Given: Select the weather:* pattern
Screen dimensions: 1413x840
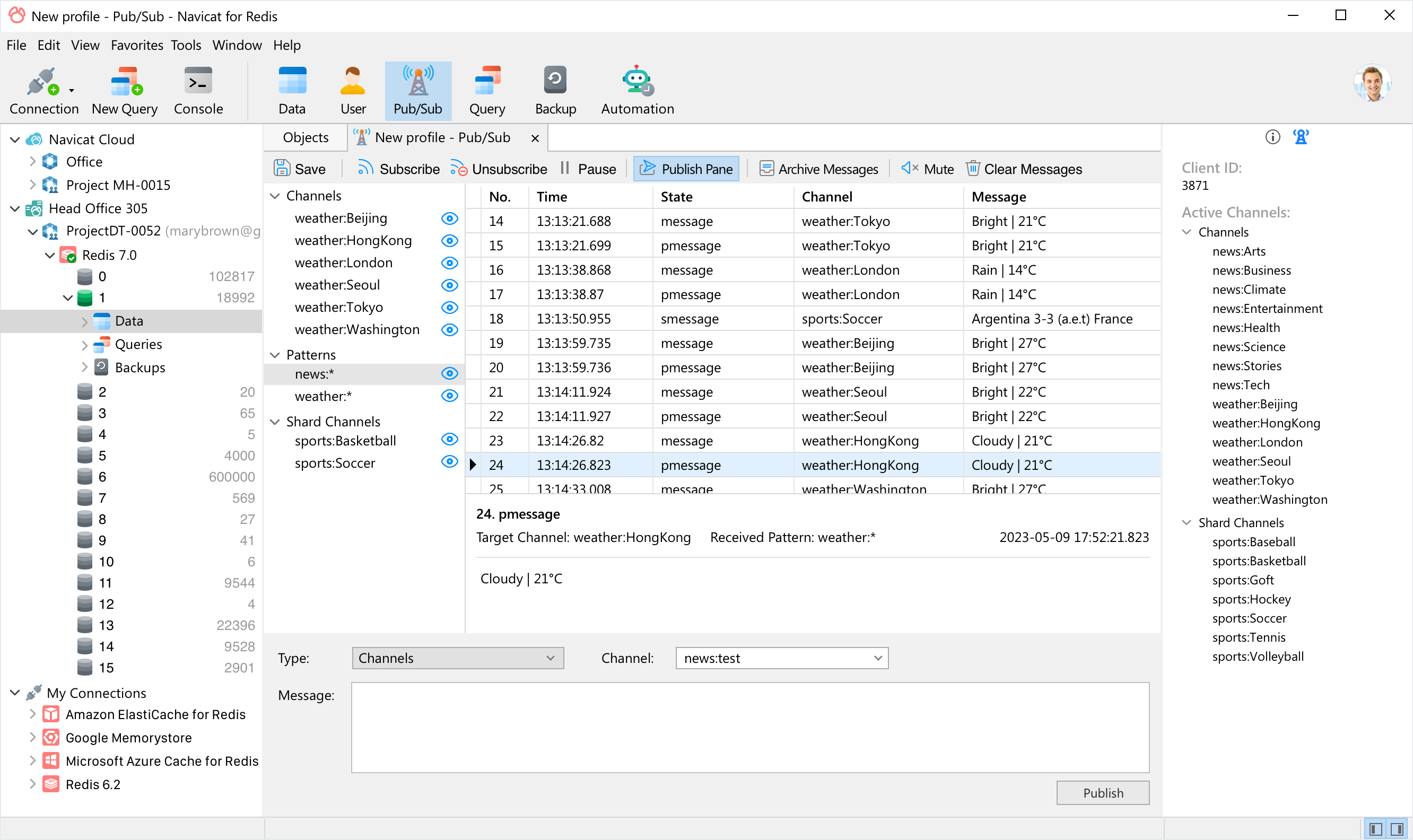Looking at the screenshot, I should [323, 396].
